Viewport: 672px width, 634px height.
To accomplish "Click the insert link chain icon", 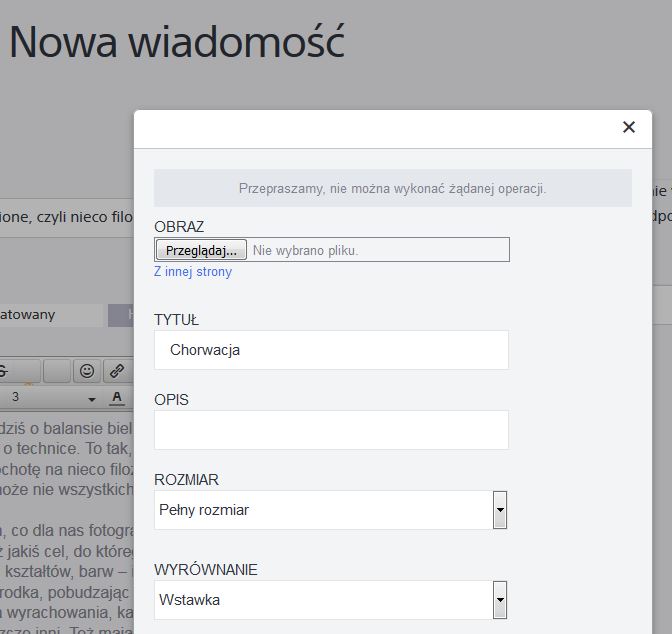I will coord(117,371).
